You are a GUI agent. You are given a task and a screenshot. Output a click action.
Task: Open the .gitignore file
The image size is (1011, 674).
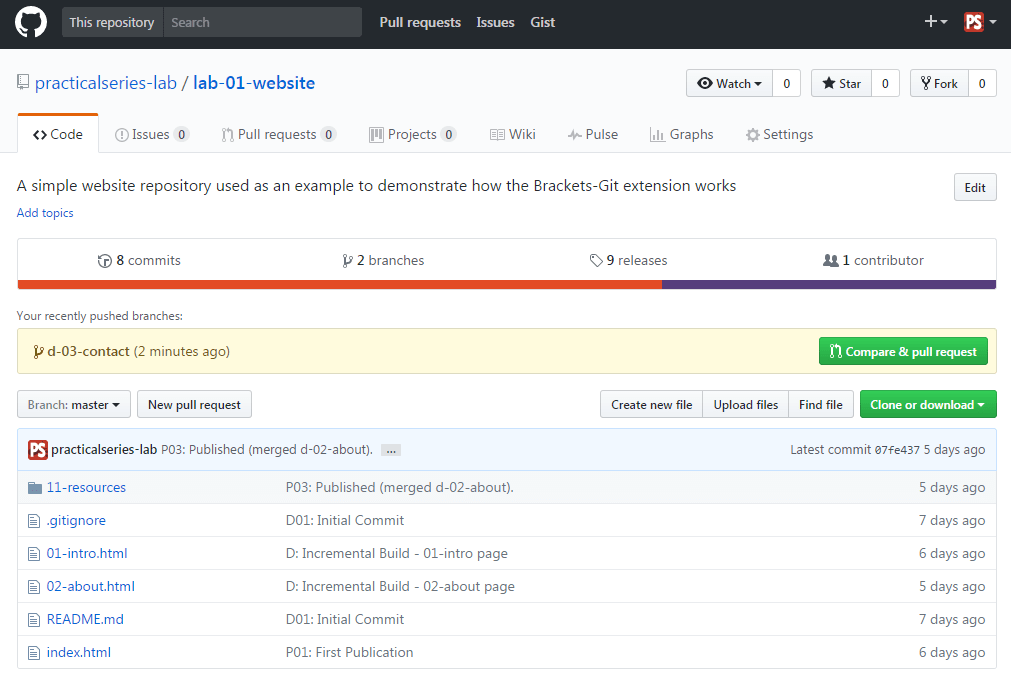76,520
